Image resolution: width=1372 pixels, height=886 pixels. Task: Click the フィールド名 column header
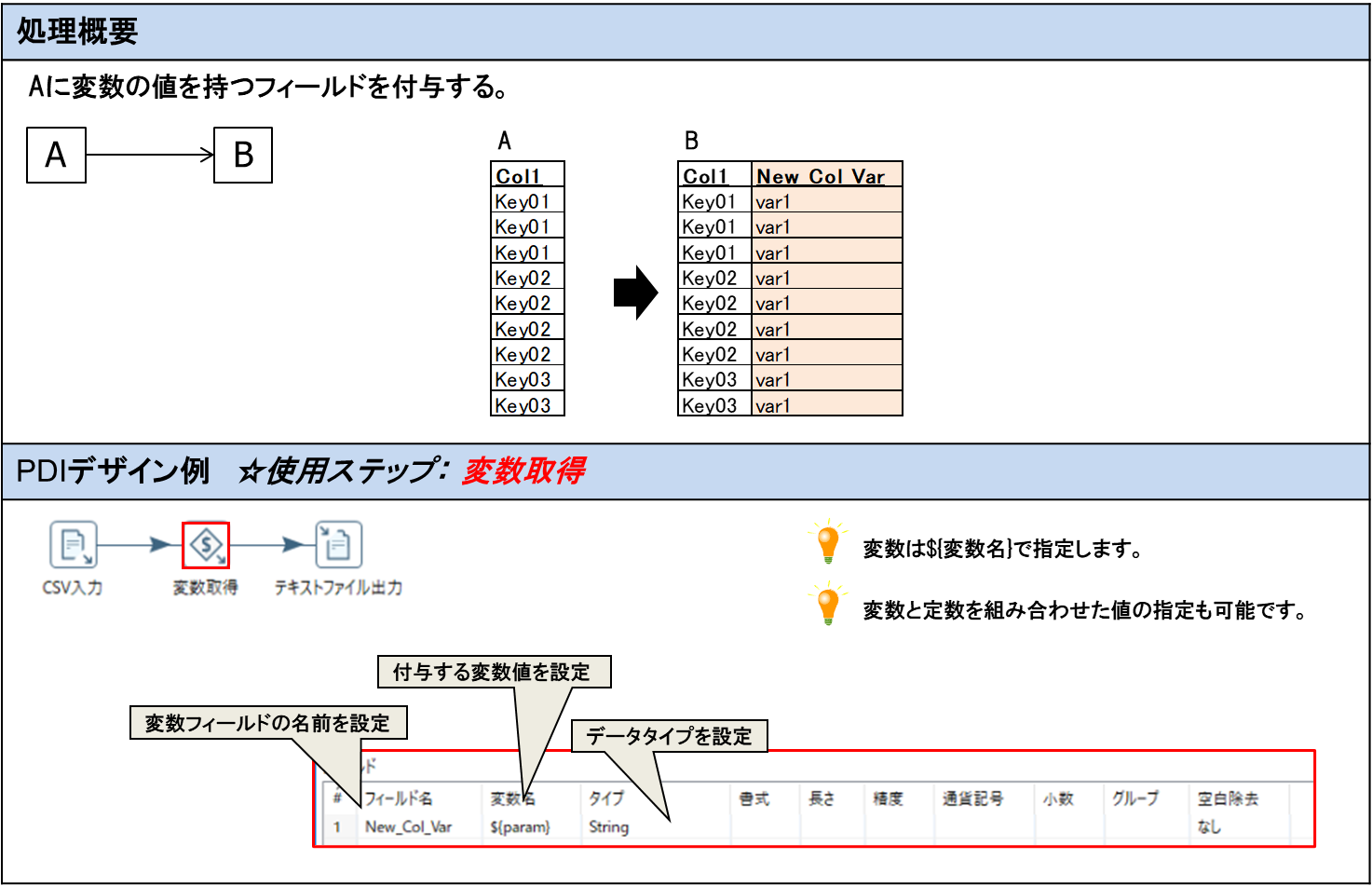[x=398, y=798]
